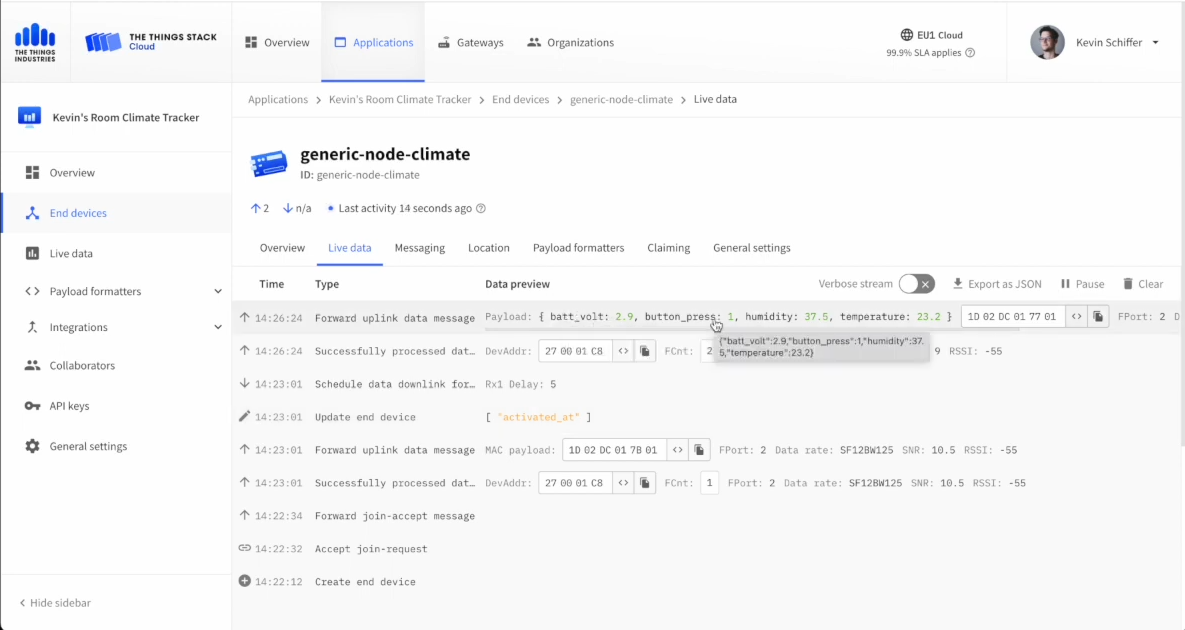1185x630 pixels.
Task: Click help icon next to Last activity
Action: 481,209
